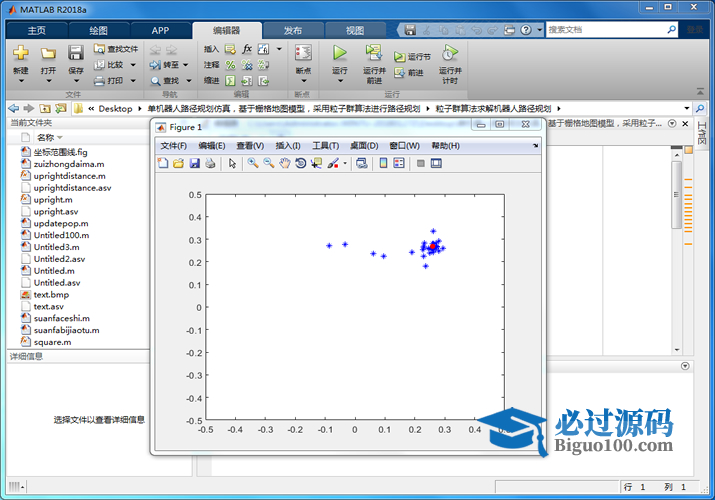Click the Compare (比较) button
This screenshot has height=500, width=715.
pos(109,65)
